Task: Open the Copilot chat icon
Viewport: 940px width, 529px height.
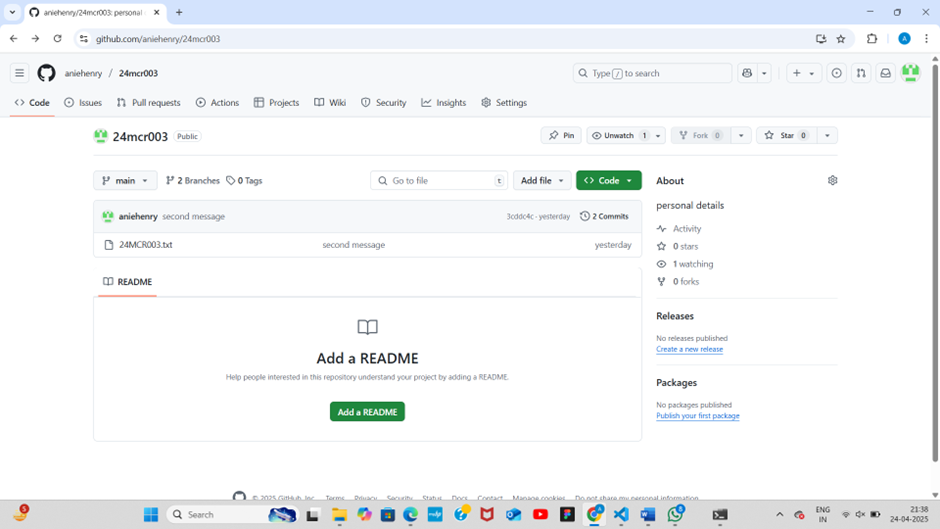Action: point(747,73)
